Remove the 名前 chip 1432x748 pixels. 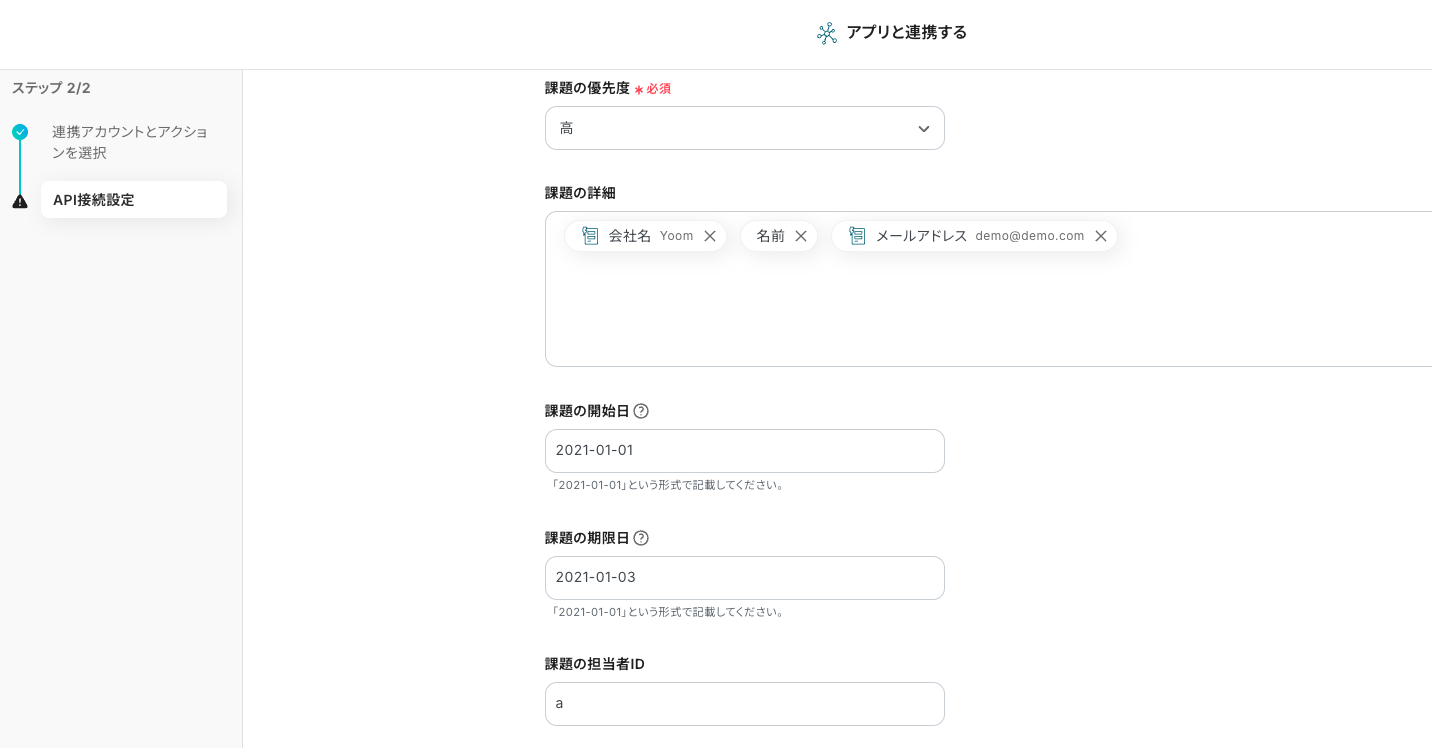801,236
